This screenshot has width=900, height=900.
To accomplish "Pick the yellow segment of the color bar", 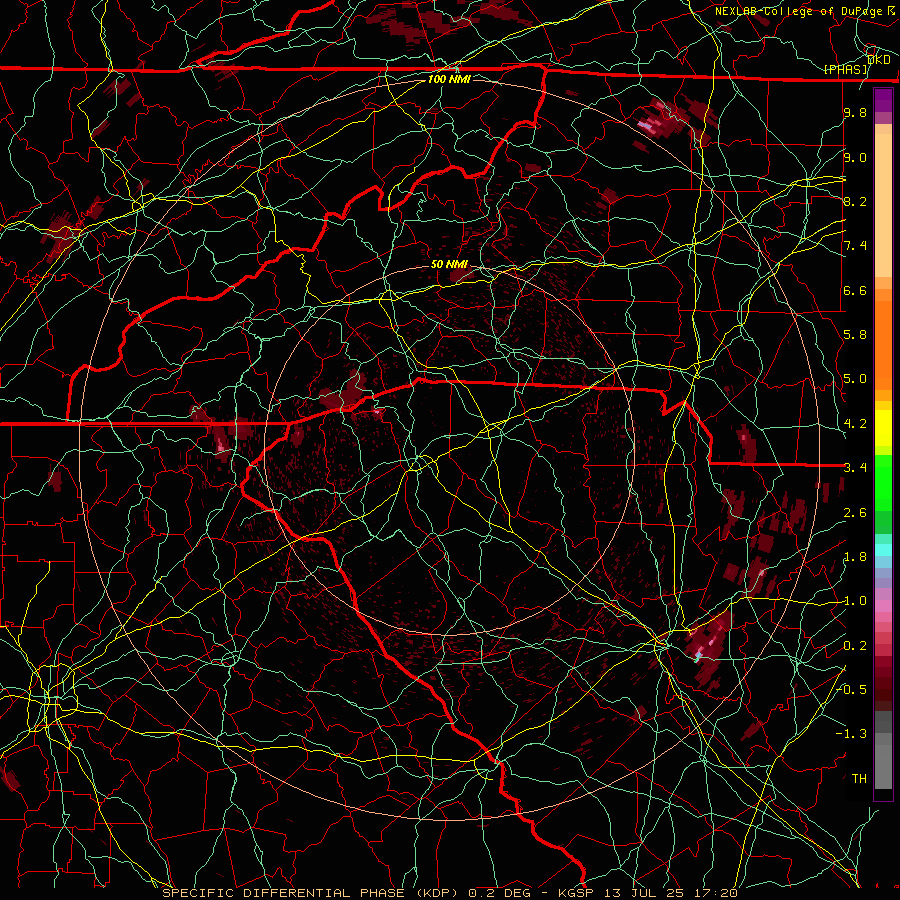I will [883, 428].
